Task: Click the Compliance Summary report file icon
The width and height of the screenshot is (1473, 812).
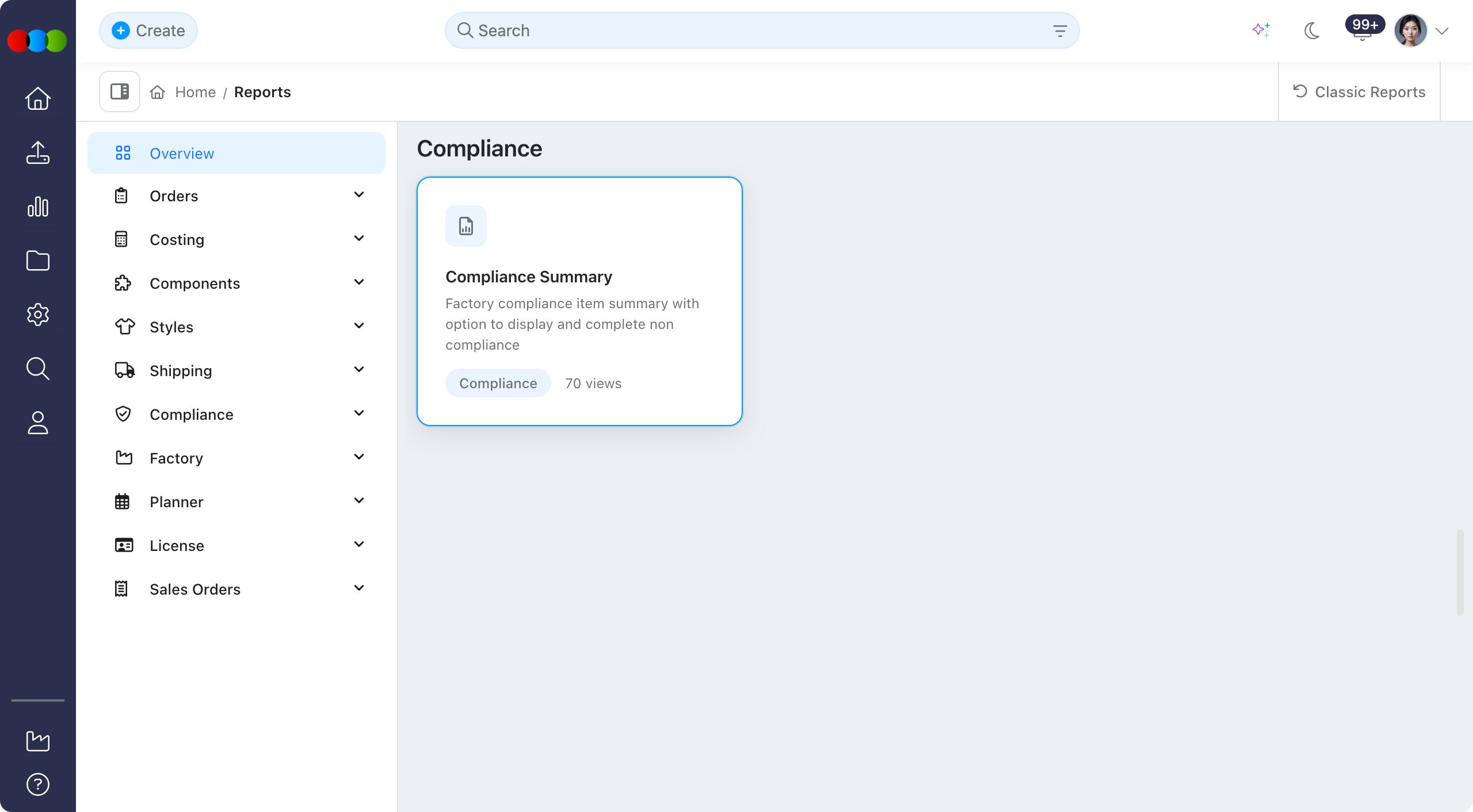Action: pyautogui.click(x=466, y=226)
